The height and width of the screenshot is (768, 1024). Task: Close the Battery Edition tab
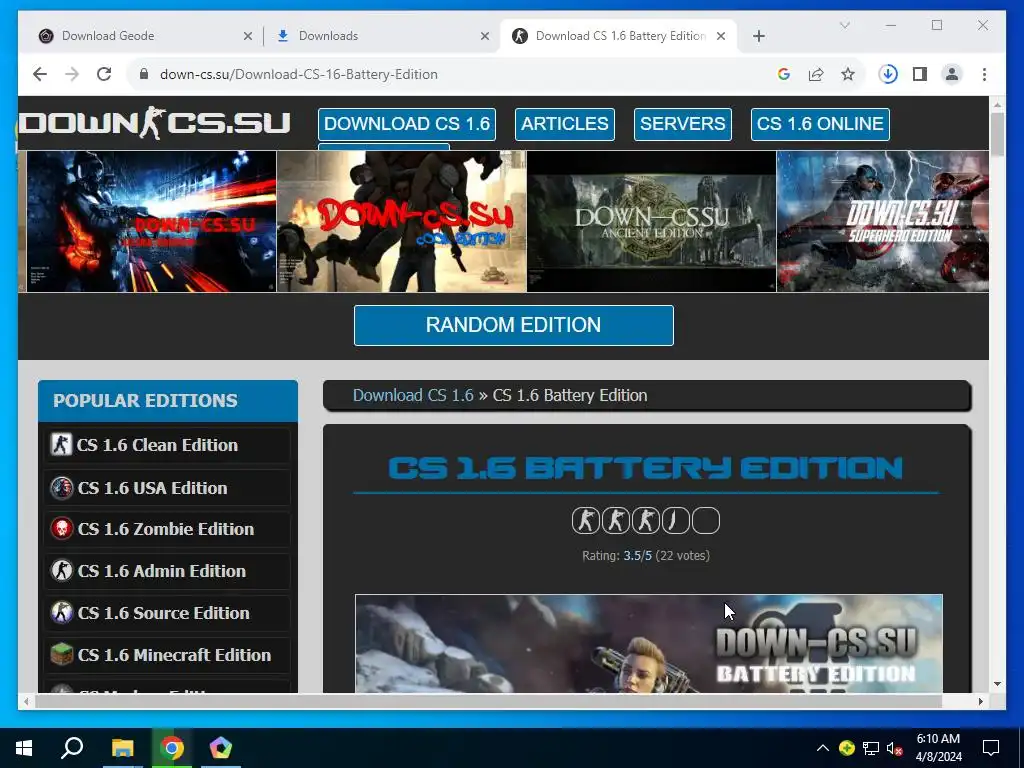tap(721, 36)
